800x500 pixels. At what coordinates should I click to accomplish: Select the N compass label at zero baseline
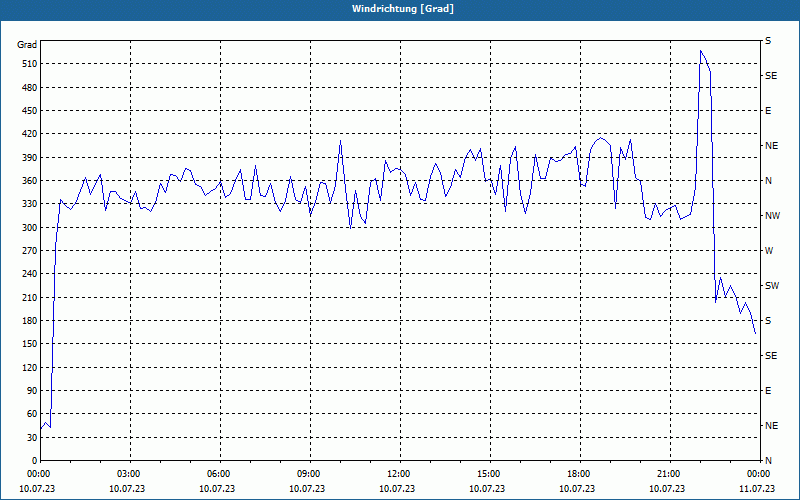[768, 461]
